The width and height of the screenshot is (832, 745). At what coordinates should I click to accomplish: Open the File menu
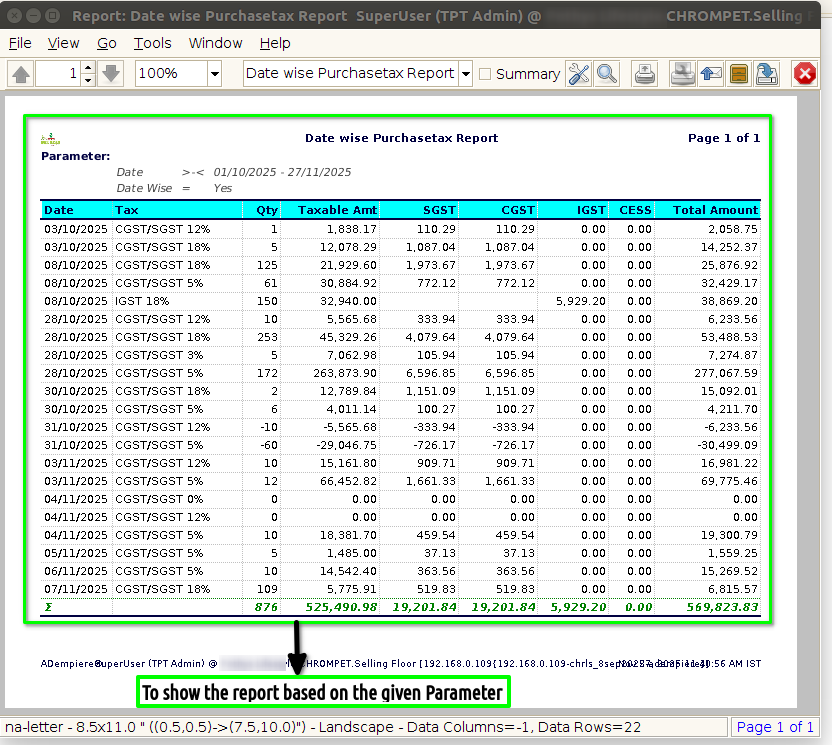[x=20, y=43]
